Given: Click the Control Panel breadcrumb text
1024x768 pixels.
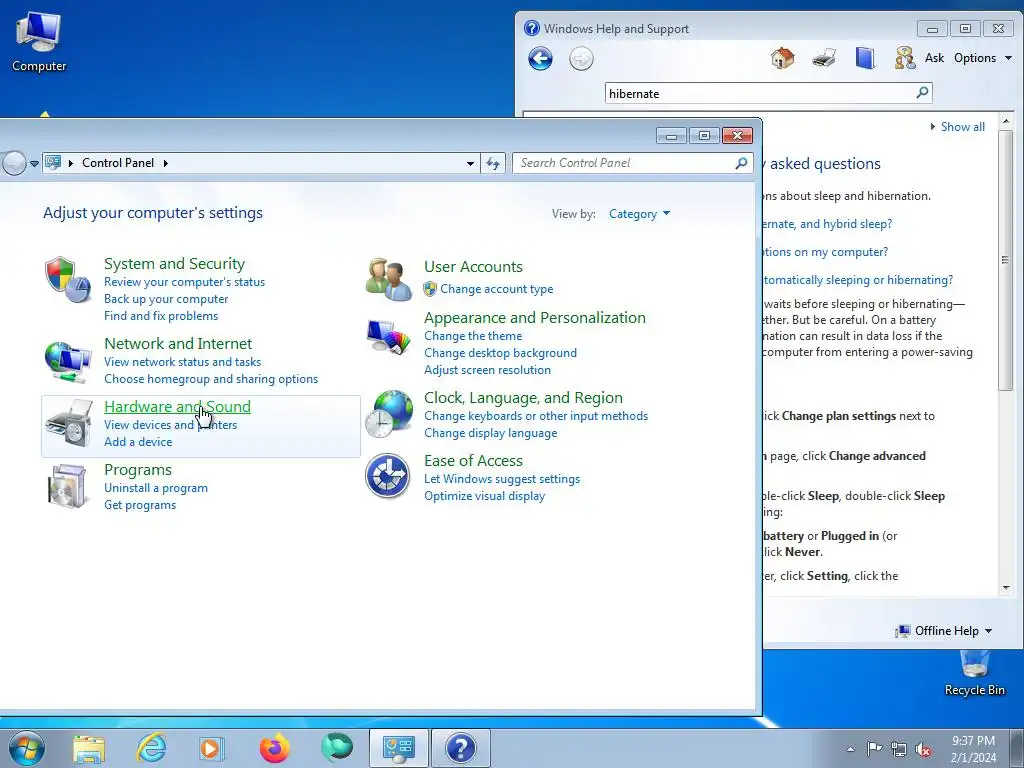Looking at the screenshot, I should [118, 163].
